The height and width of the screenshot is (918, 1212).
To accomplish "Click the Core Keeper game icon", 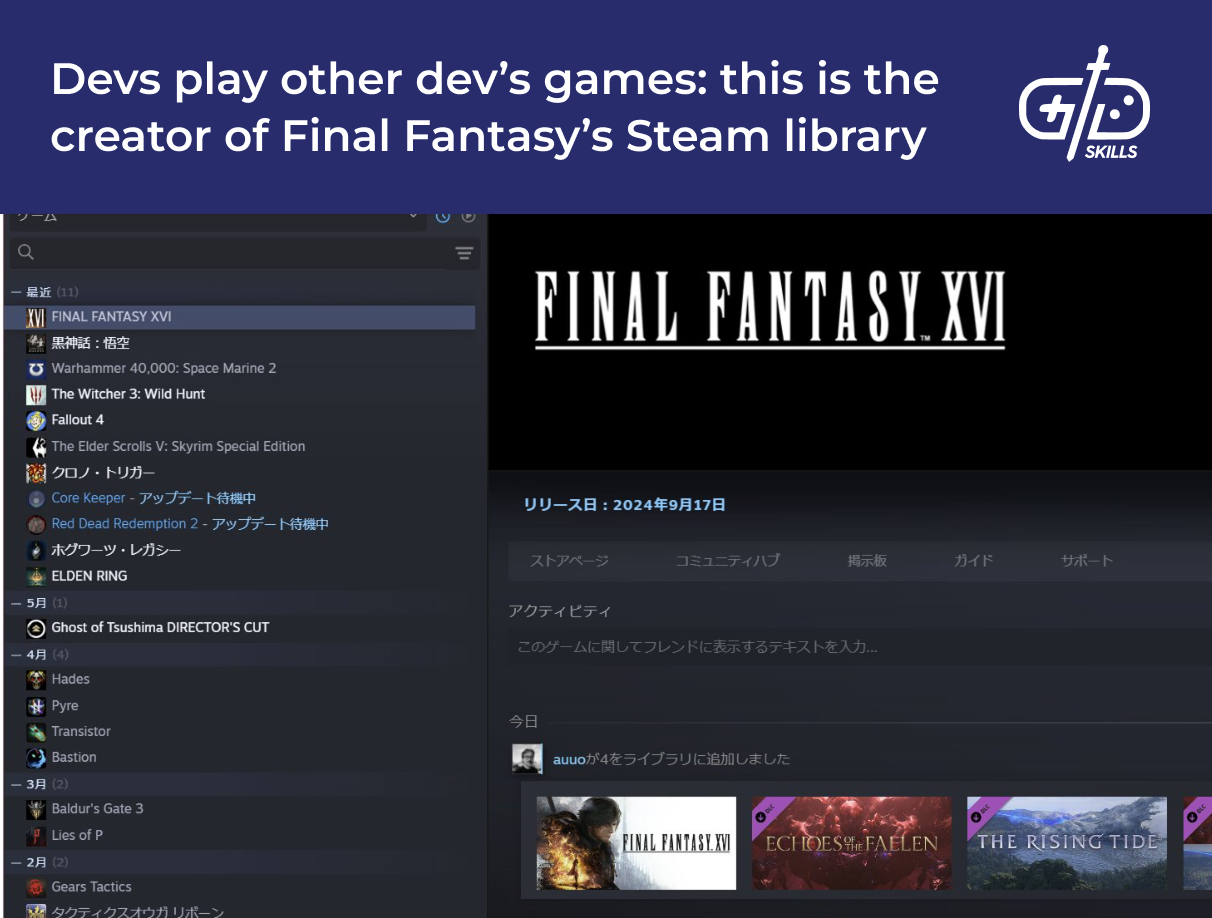I will [x=36, y=498].
